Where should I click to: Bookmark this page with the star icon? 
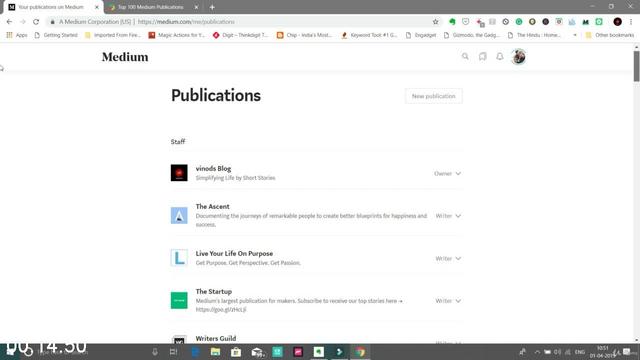click(x=436, y=22)
